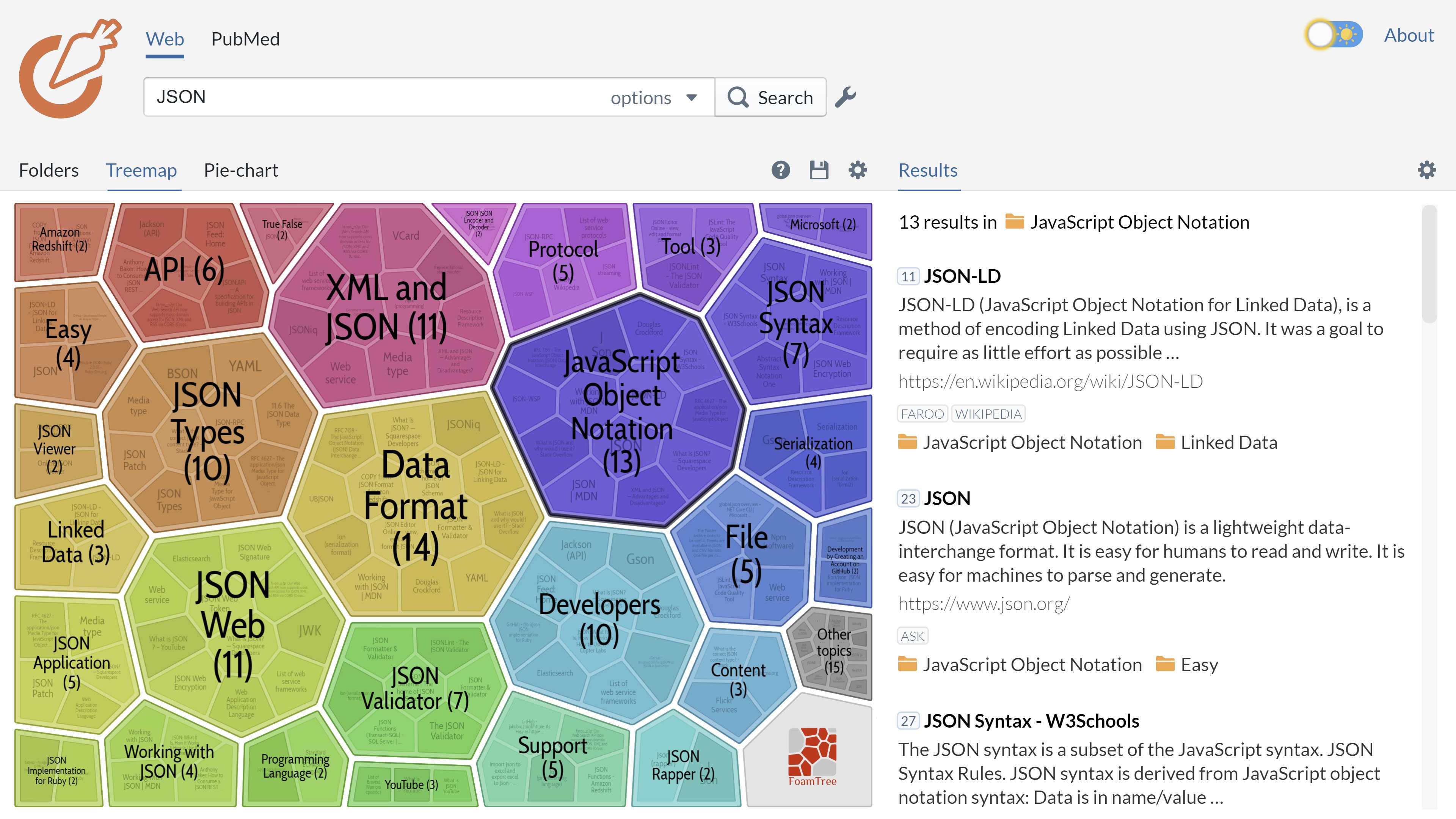The height and width of the screenshot is (819, 1456).
Task: Open search engine settings wrench icon
Action: pos(846,97)
